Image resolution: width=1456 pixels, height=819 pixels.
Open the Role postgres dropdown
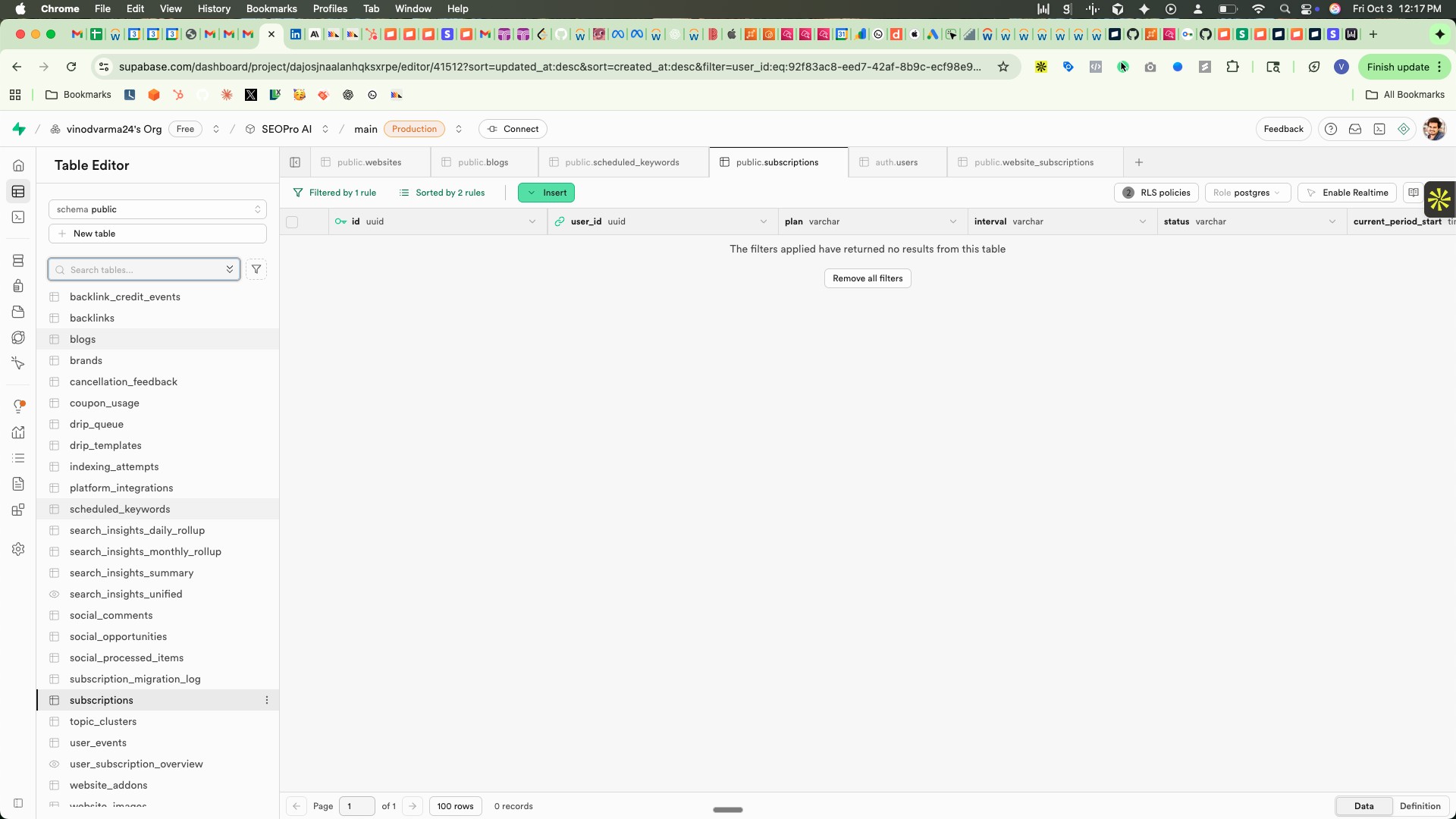point(1247,193)
